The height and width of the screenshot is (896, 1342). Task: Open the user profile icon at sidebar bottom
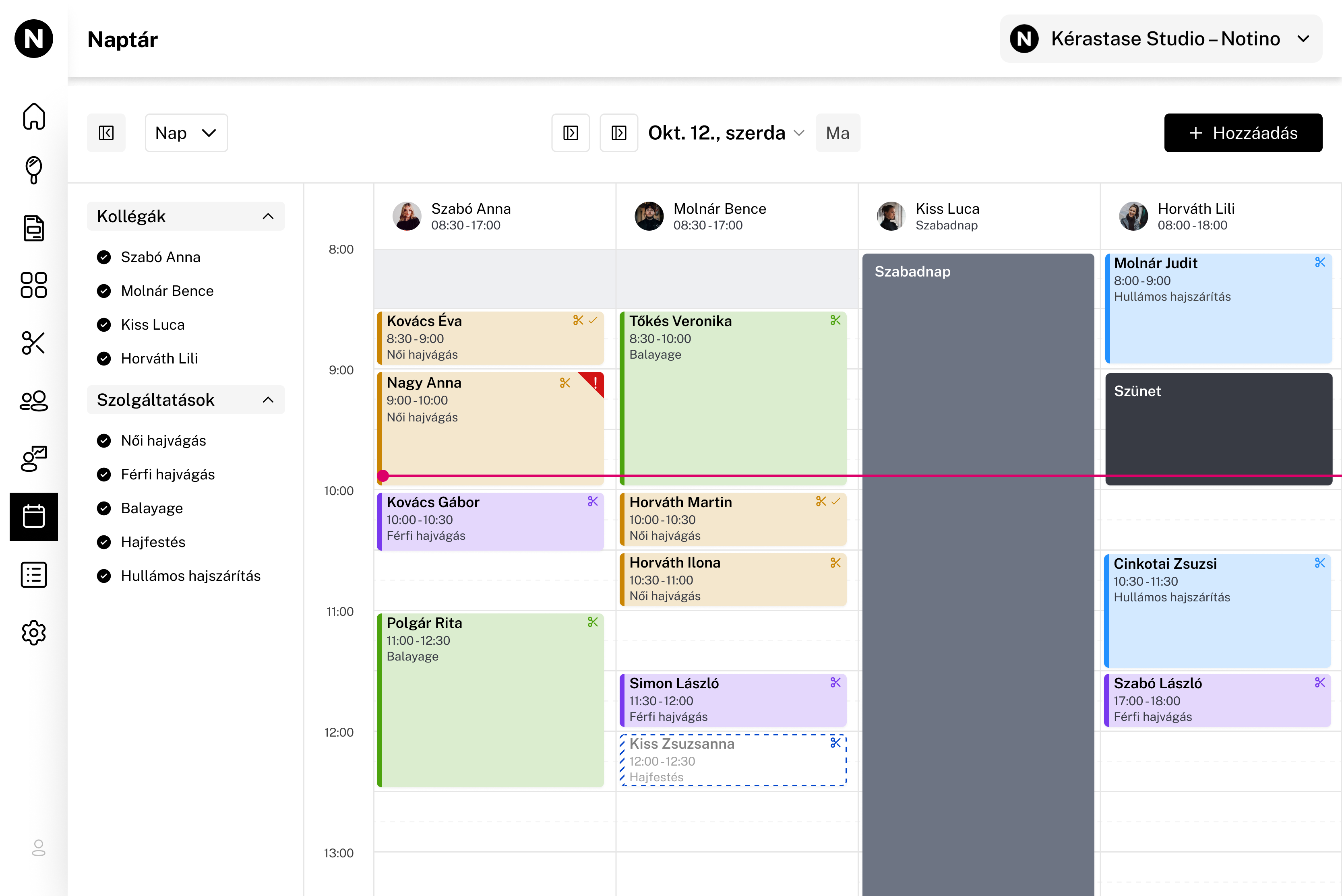coord(38,847)
